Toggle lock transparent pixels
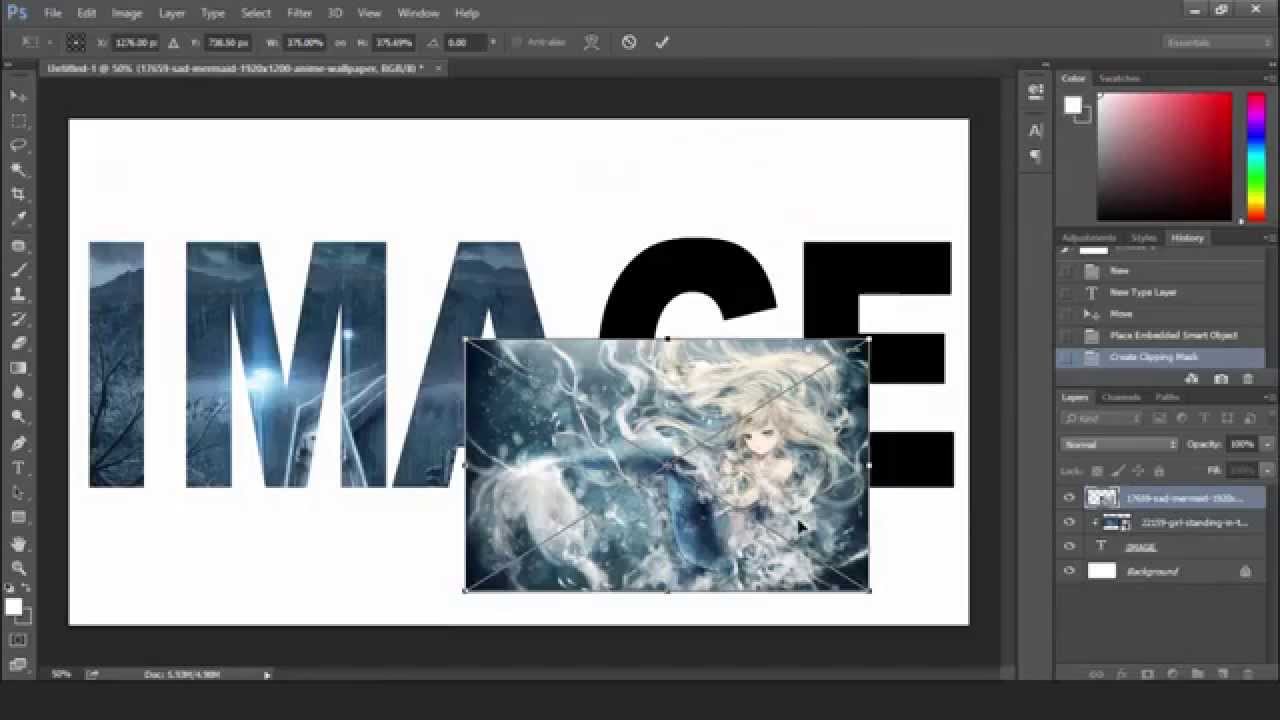Screen dimensions: 1280x720 click(1097, 470)
